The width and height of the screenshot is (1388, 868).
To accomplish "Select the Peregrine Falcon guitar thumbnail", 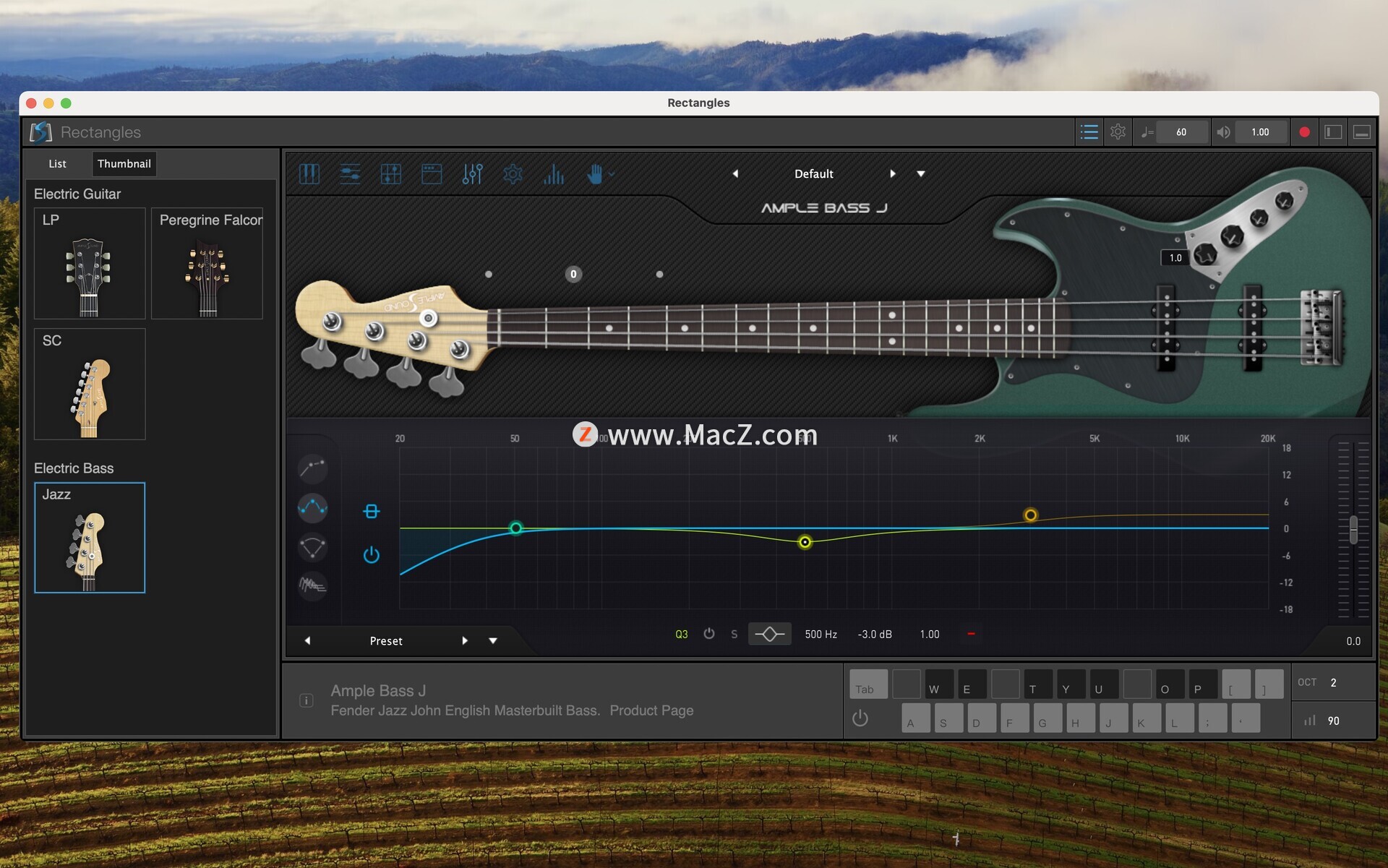I will click(x=207, y=263).
